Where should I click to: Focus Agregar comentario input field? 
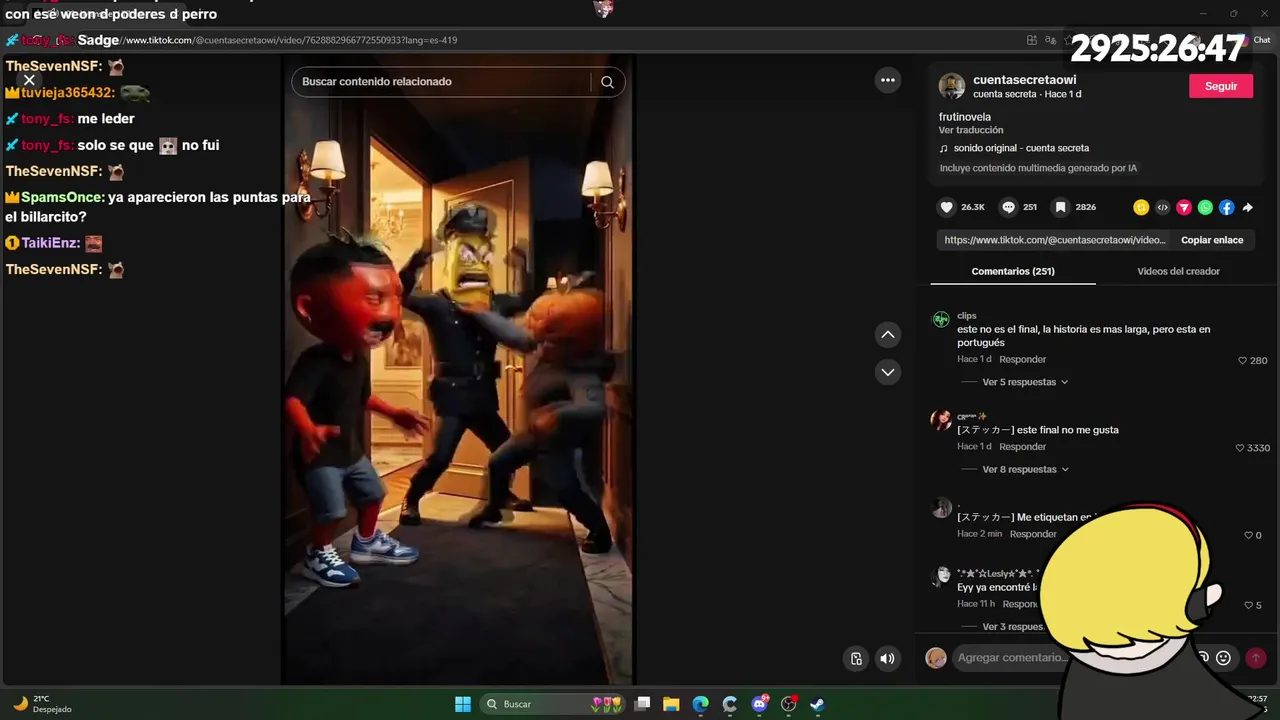pyautogui.click(x=1012, y=657)
